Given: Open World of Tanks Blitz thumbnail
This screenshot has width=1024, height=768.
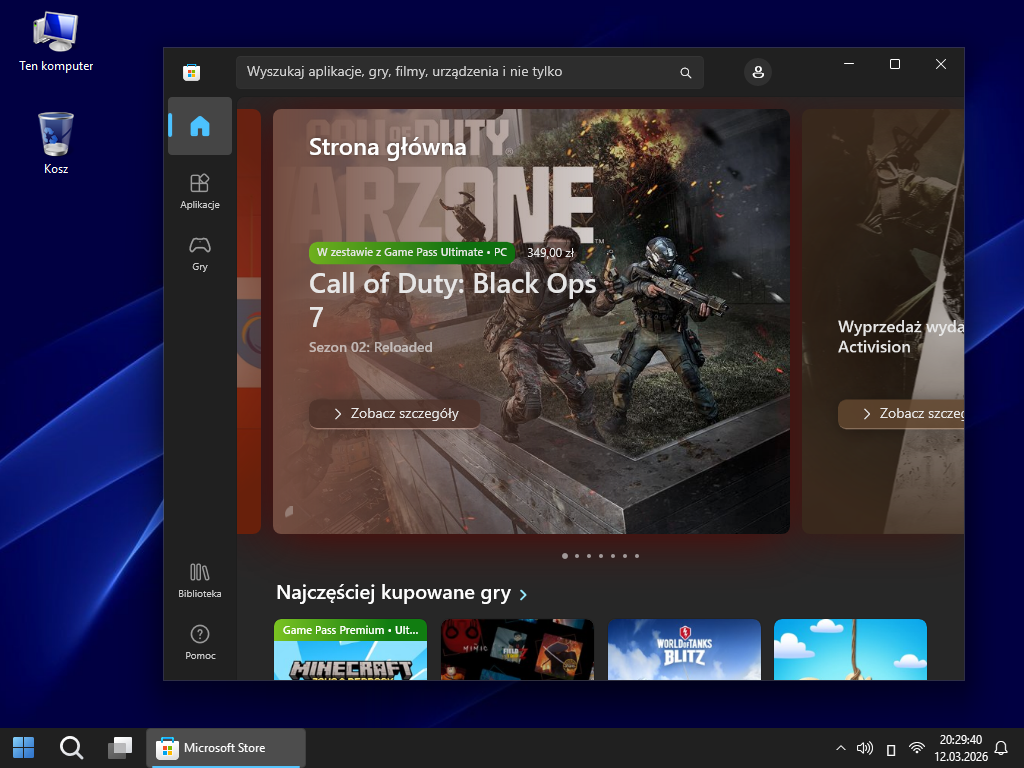Looking at the screenshot, I should (684, 650).
